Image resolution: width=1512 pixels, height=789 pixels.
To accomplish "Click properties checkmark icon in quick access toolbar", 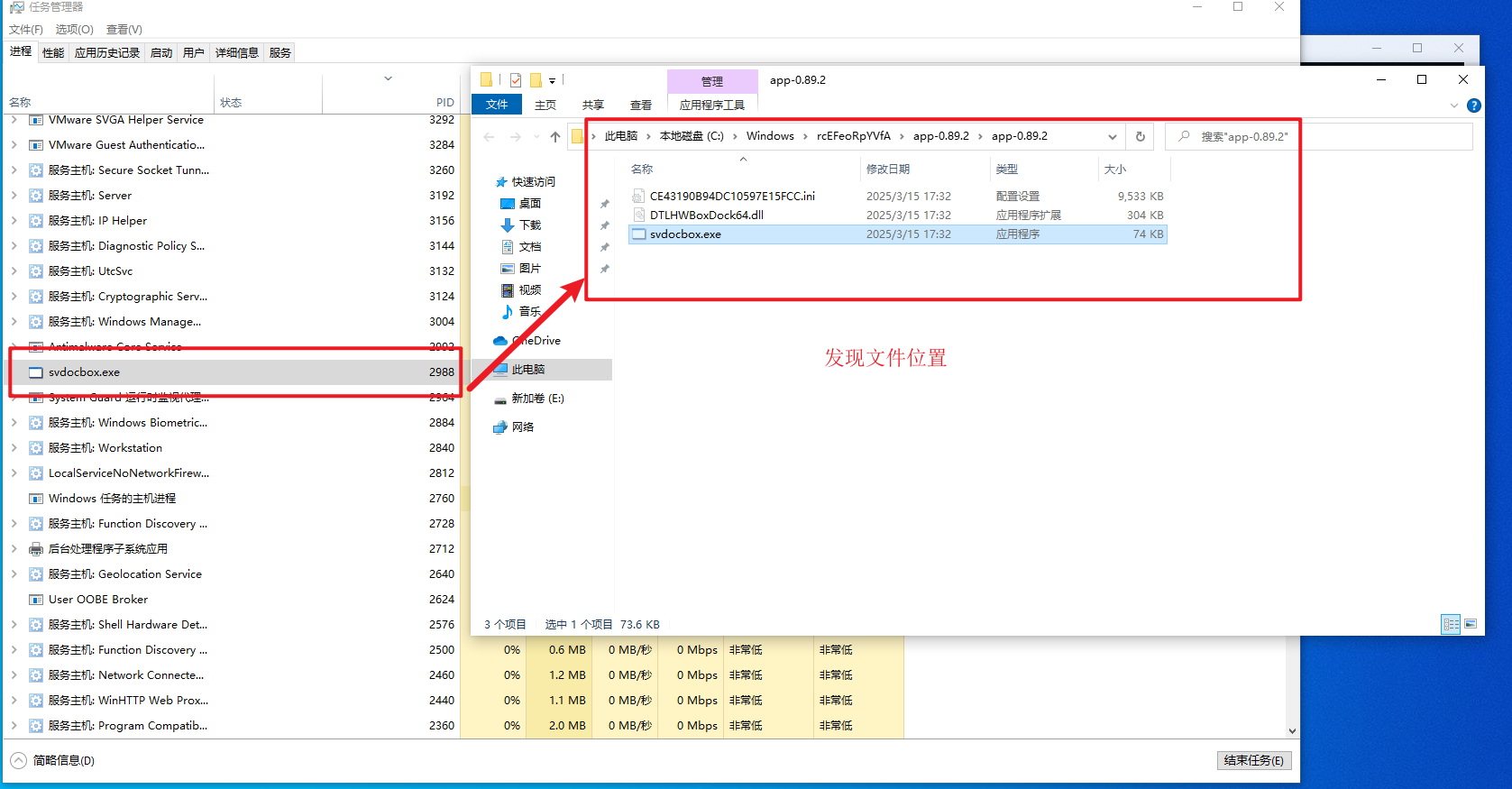I will click(x=515, y=80).
